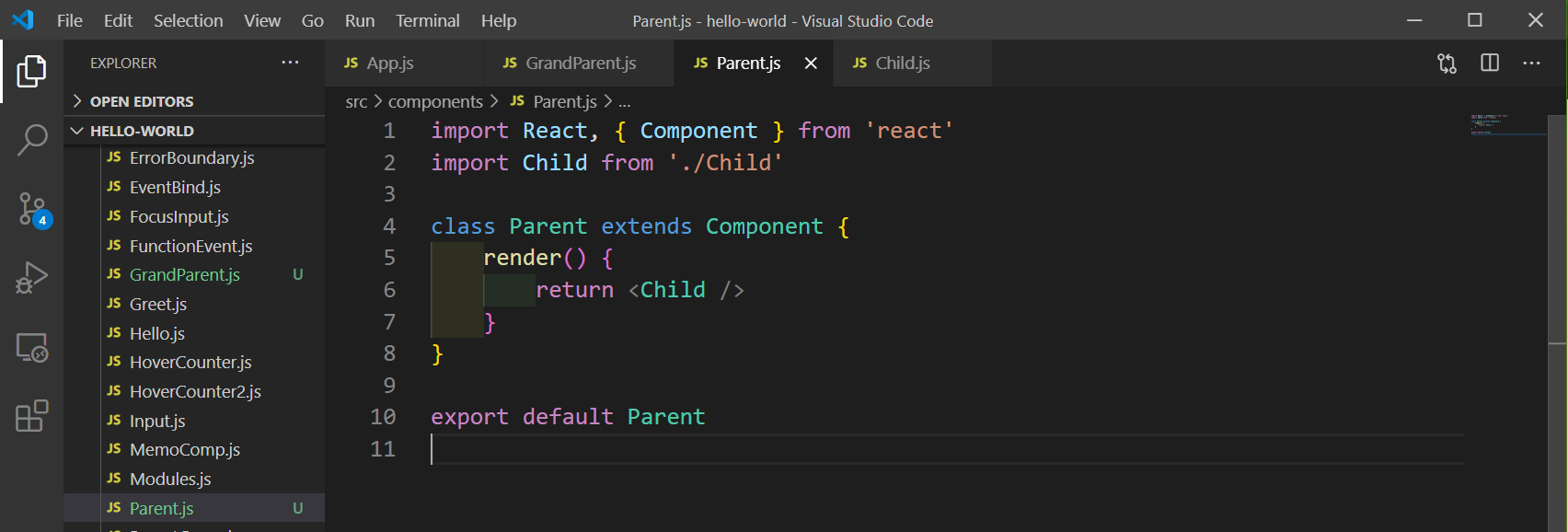Click src in the breadcrumb
The width and height of the screenshot is (1568, 532).
356,101
